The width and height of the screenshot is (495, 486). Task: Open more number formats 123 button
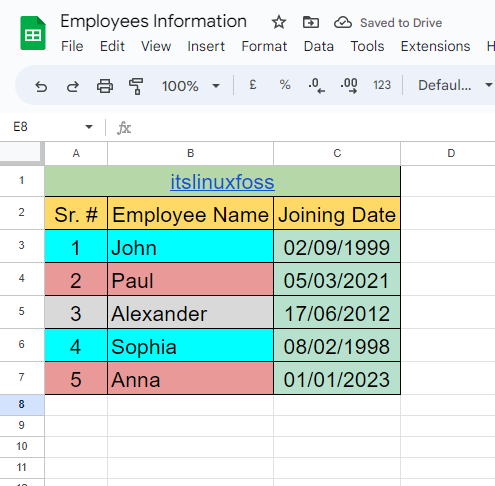(x=382, y=85)
